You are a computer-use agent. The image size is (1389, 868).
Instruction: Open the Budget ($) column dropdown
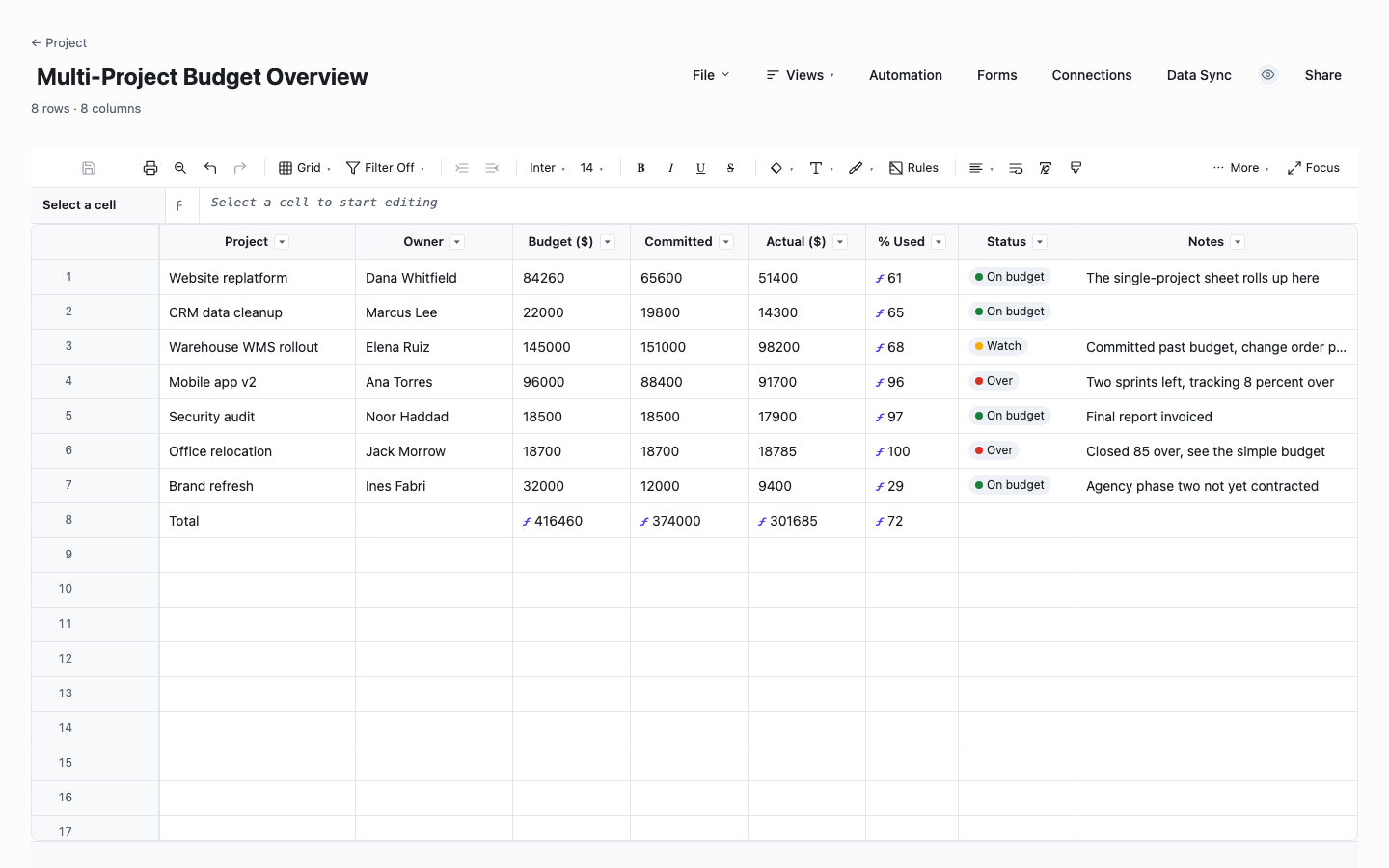coord(608,242)
